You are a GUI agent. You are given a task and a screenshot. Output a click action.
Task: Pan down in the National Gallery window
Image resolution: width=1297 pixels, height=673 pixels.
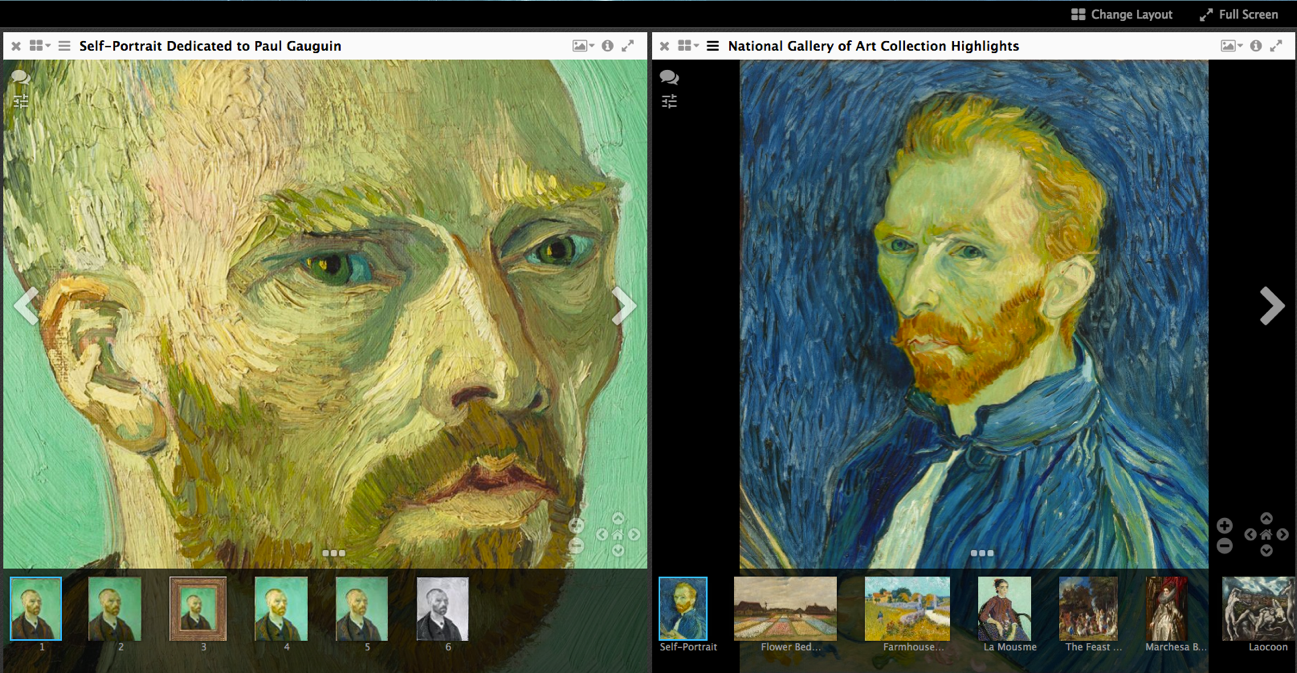tap(1266, 550)
